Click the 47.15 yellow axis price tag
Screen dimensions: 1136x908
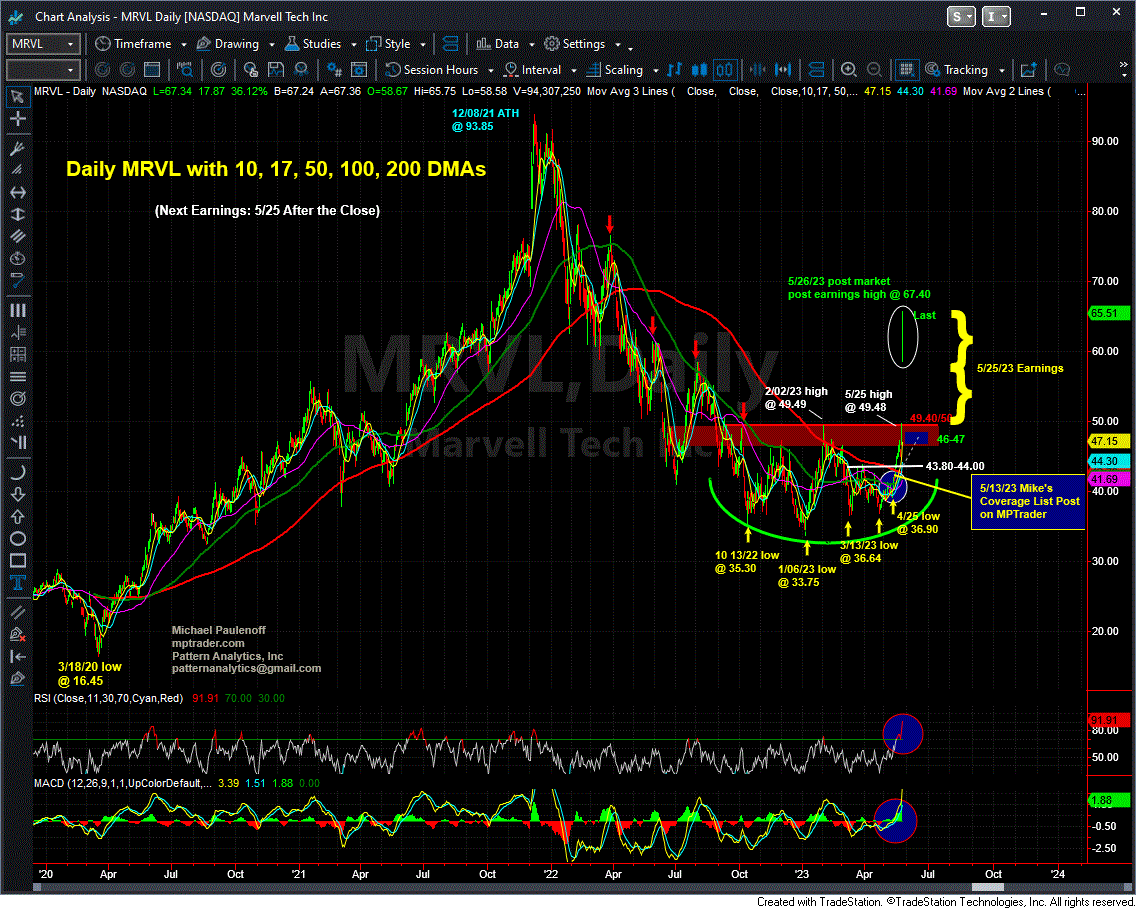[x=1108, y=441]
